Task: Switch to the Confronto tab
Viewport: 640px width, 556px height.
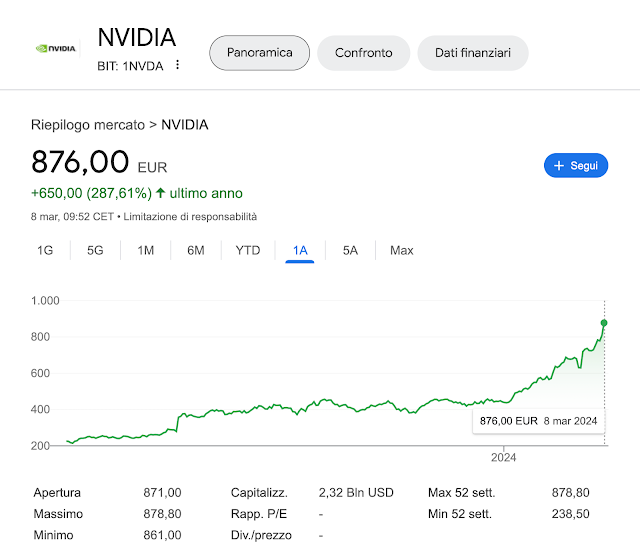Action: point(364,53)
